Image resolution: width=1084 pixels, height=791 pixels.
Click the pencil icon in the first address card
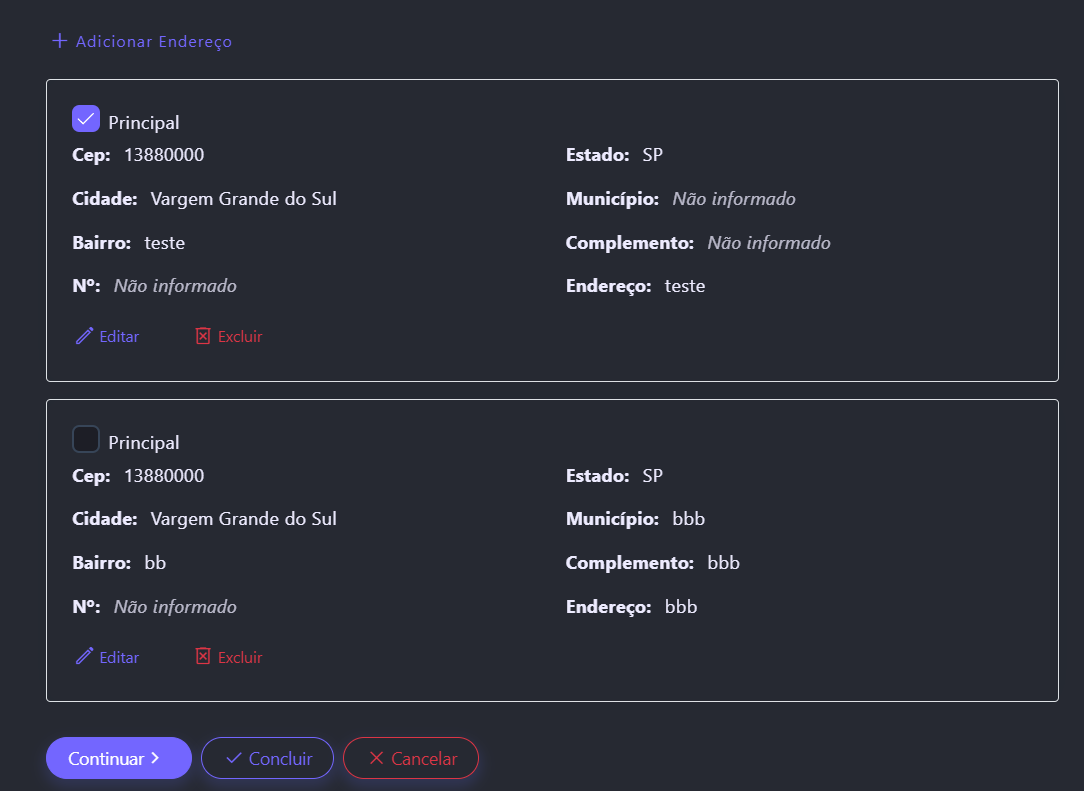[84, 336]
